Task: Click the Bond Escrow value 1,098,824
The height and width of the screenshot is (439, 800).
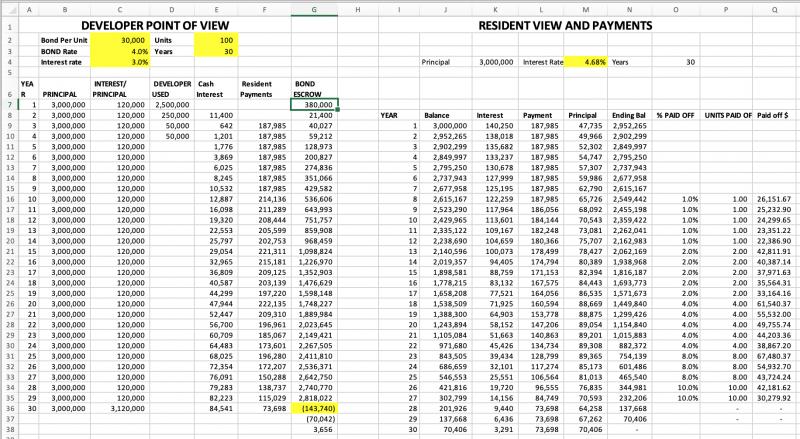Action: [x=315, y=252]
